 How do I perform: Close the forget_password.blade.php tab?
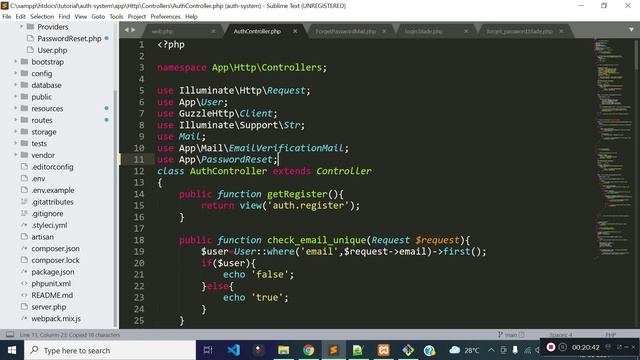click(x=561, y=31)
